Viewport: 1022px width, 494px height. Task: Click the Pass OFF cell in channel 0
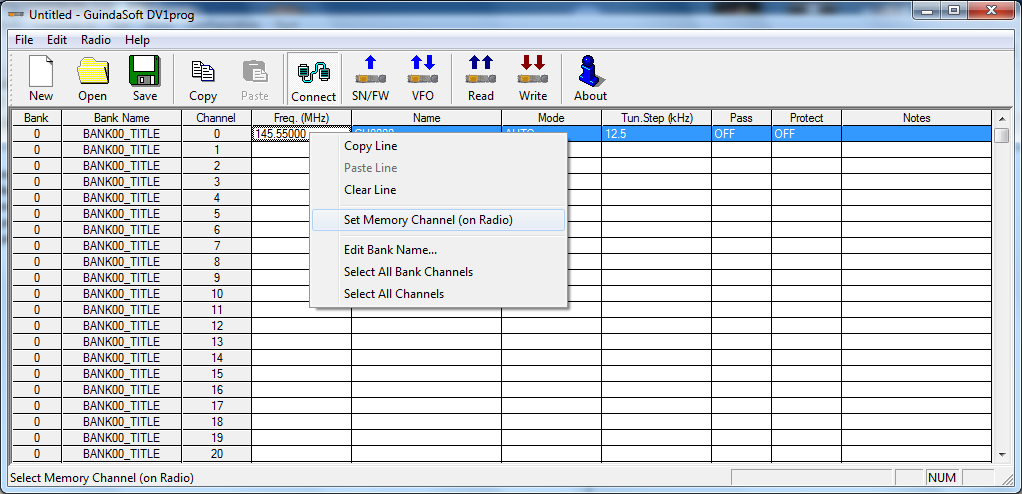pos(741,134)
